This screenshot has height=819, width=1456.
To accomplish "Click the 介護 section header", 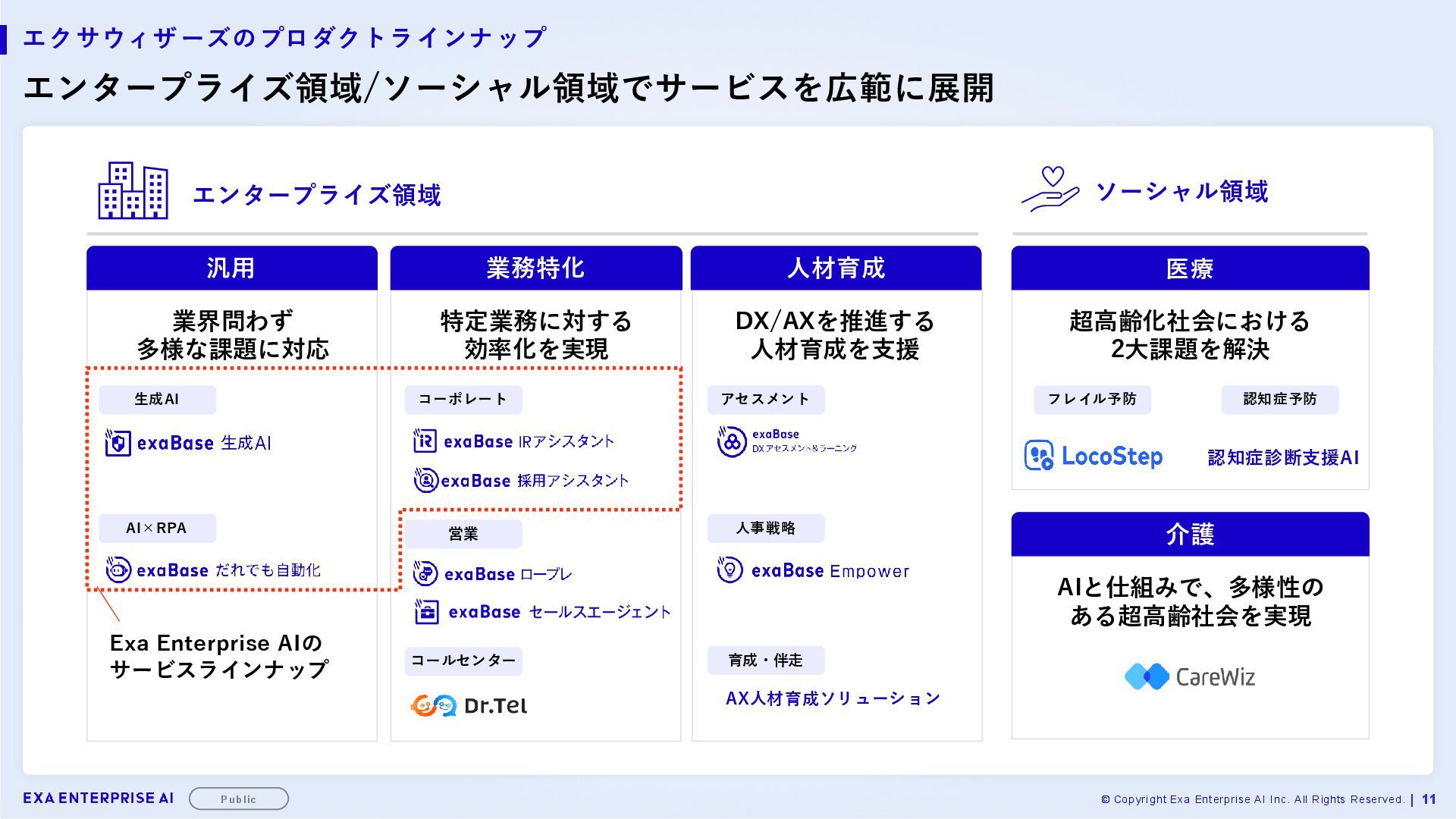I will pos(1190,534).
